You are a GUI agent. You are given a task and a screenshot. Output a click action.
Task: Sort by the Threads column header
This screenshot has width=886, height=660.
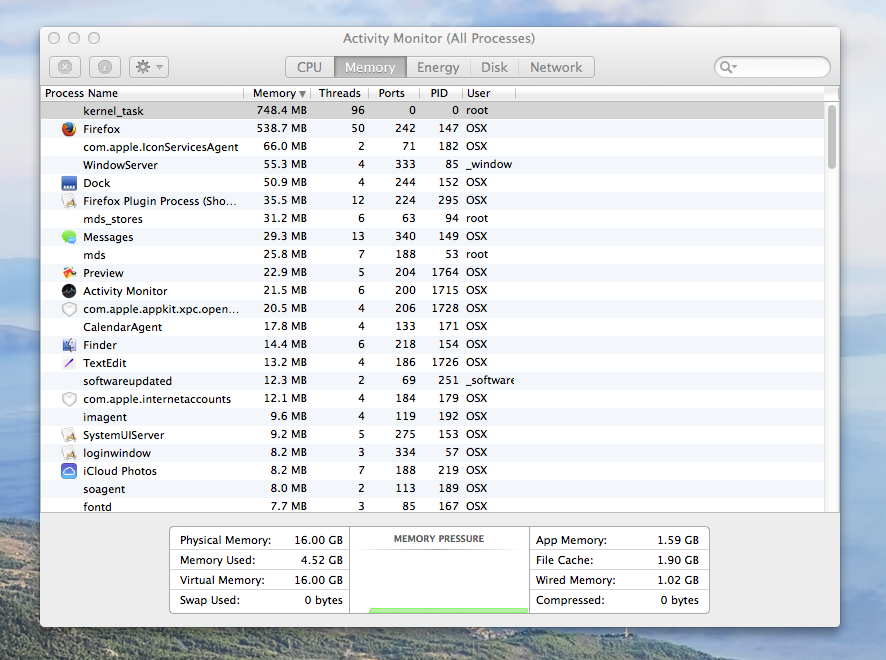pos(340,93)
